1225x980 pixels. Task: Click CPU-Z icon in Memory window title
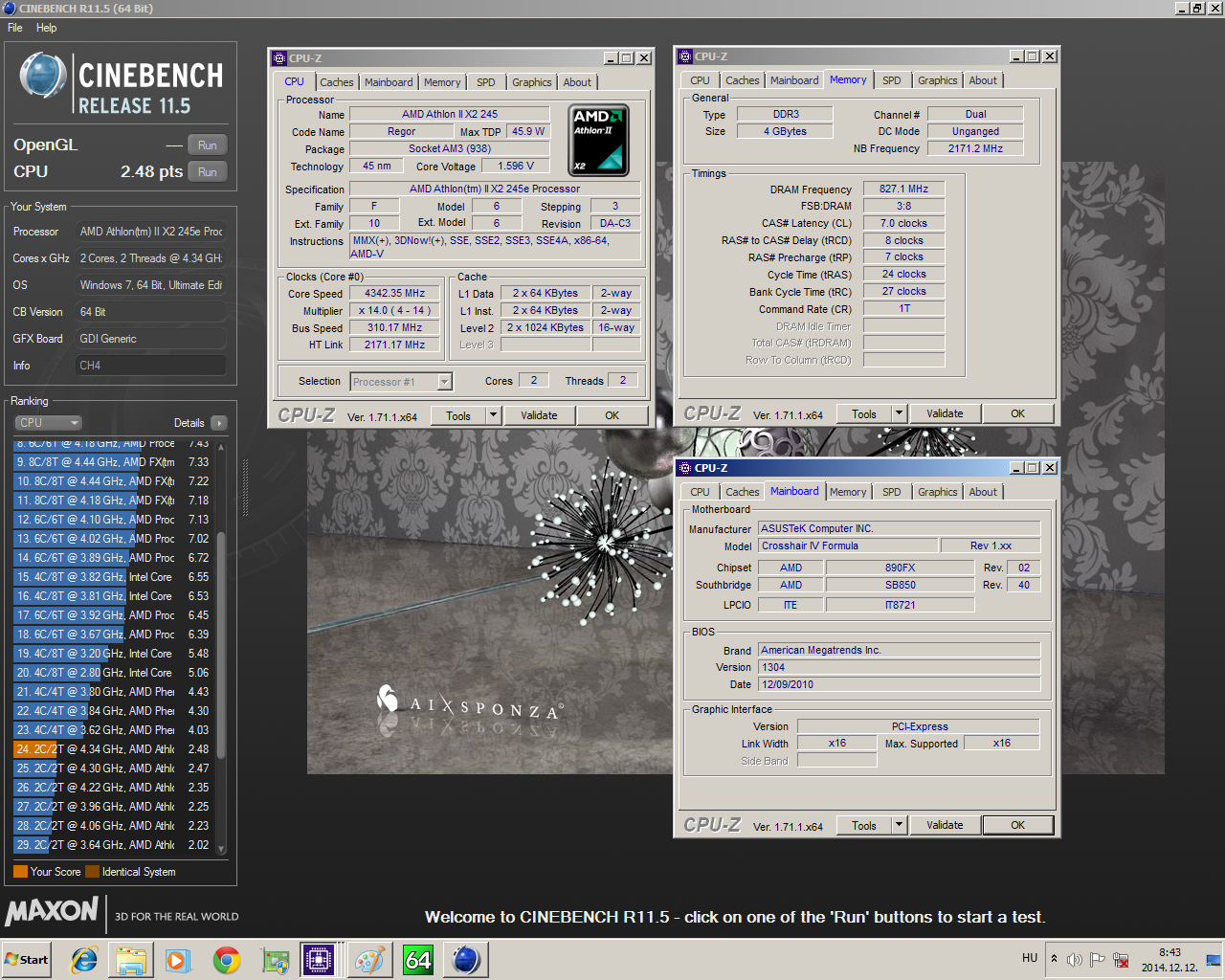click(685, 56)
